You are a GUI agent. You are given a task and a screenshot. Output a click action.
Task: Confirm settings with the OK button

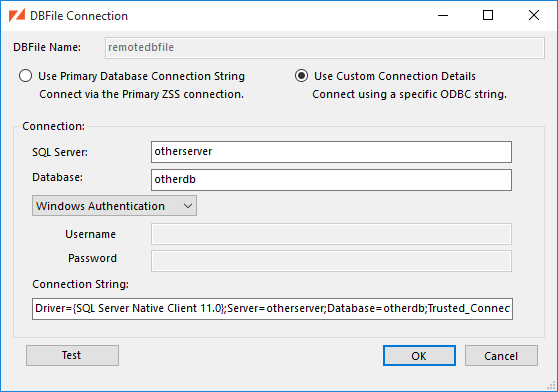[419, 355]
